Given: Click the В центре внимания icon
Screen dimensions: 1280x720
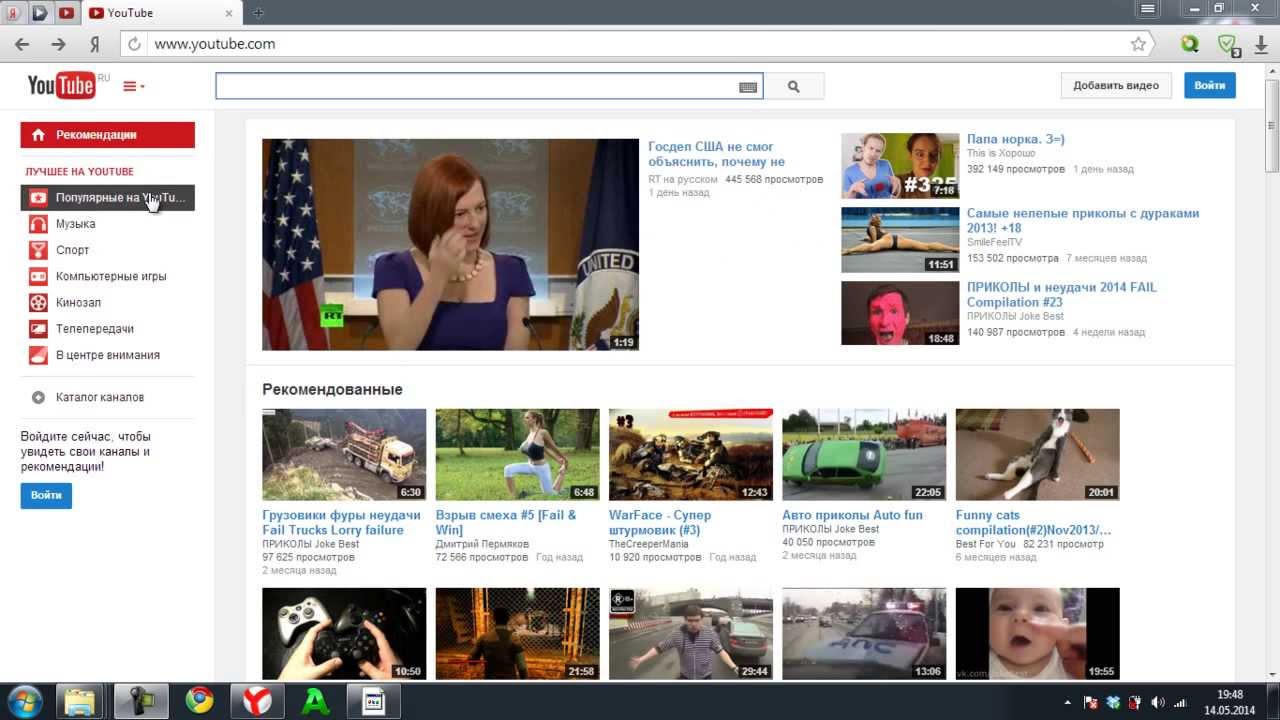Looking at the screenshot, I should coord(38,355).
